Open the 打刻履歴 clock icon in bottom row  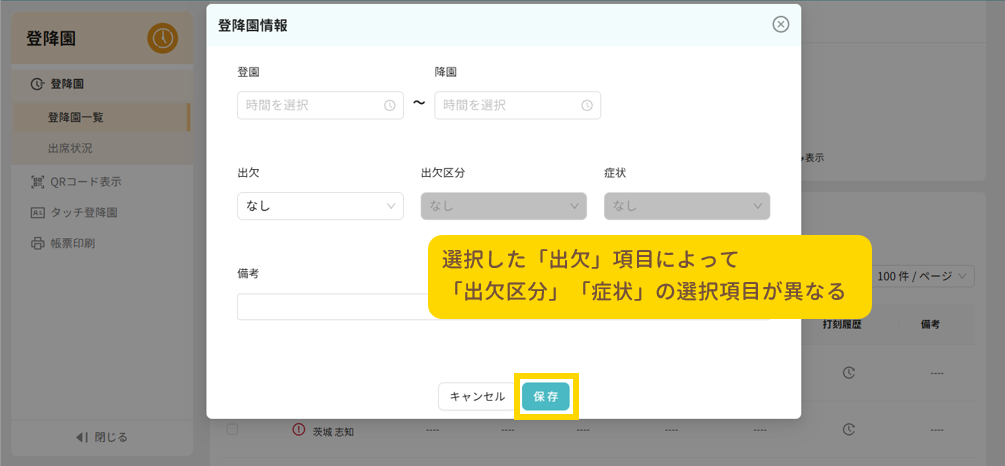click(x=848, y=430)
